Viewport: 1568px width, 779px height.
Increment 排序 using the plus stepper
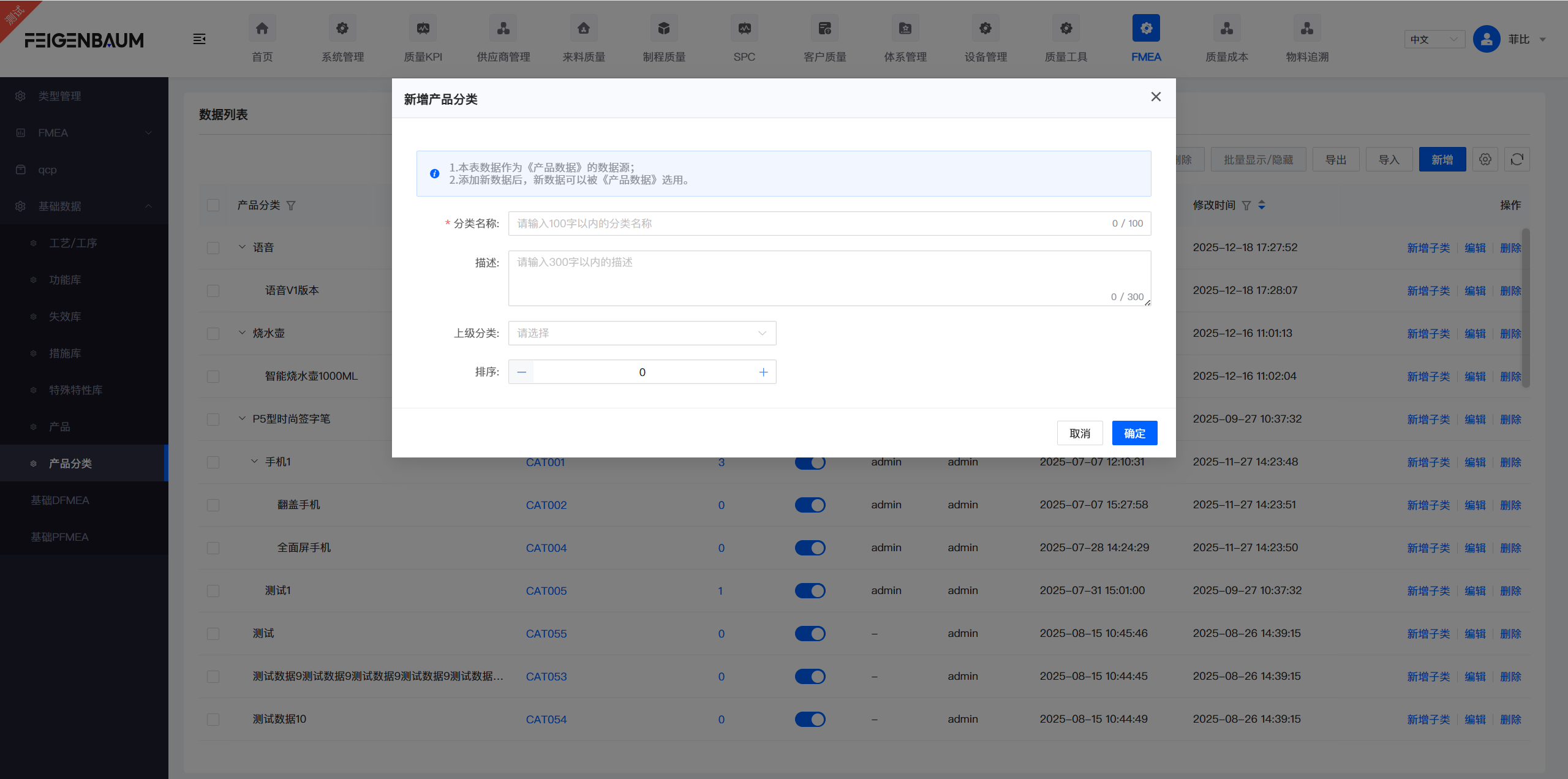763,372
